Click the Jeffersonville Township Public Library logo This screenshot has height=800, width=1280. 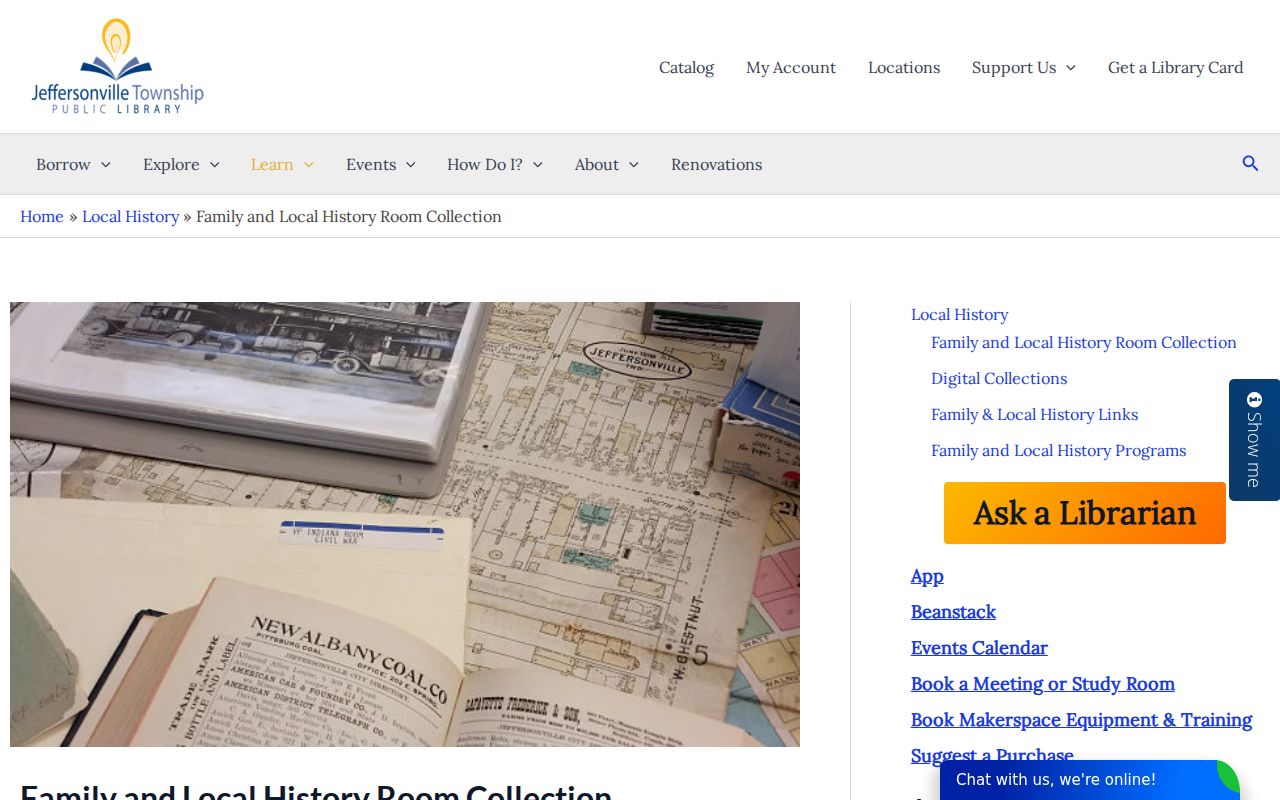(x=118, y=66)
